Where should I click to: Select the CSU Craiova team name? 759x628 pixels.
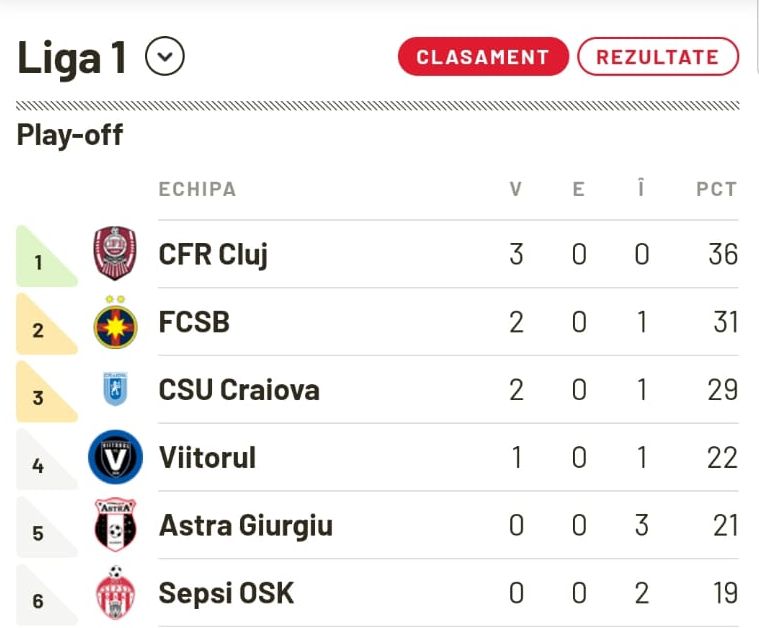point(239,390)
